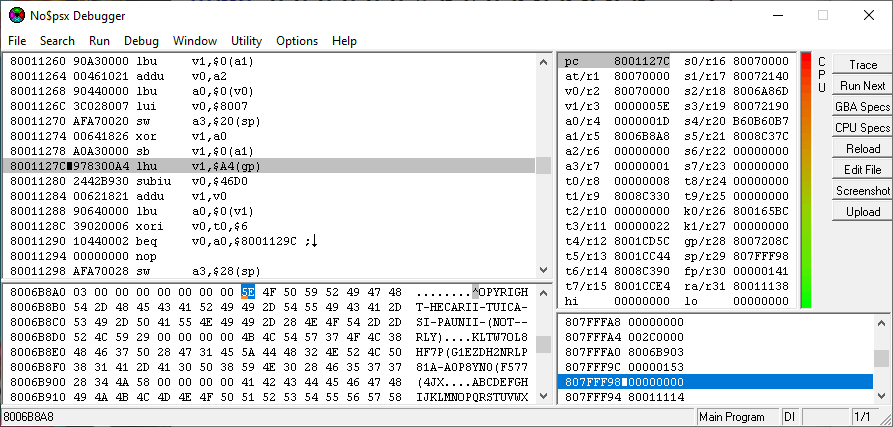Open the Options menu
This screenshot has height=427, width=893.
pos(297,41)
